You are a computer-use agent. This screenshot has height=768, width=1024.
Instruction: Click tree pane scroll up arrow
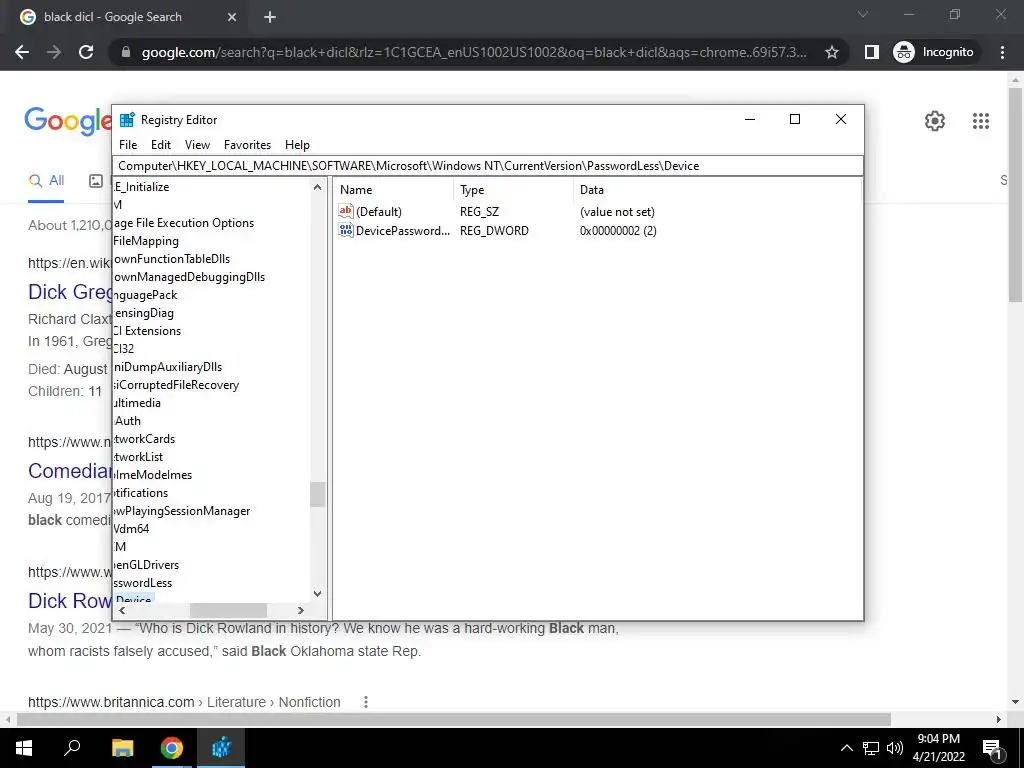click(x=317, y=187)
